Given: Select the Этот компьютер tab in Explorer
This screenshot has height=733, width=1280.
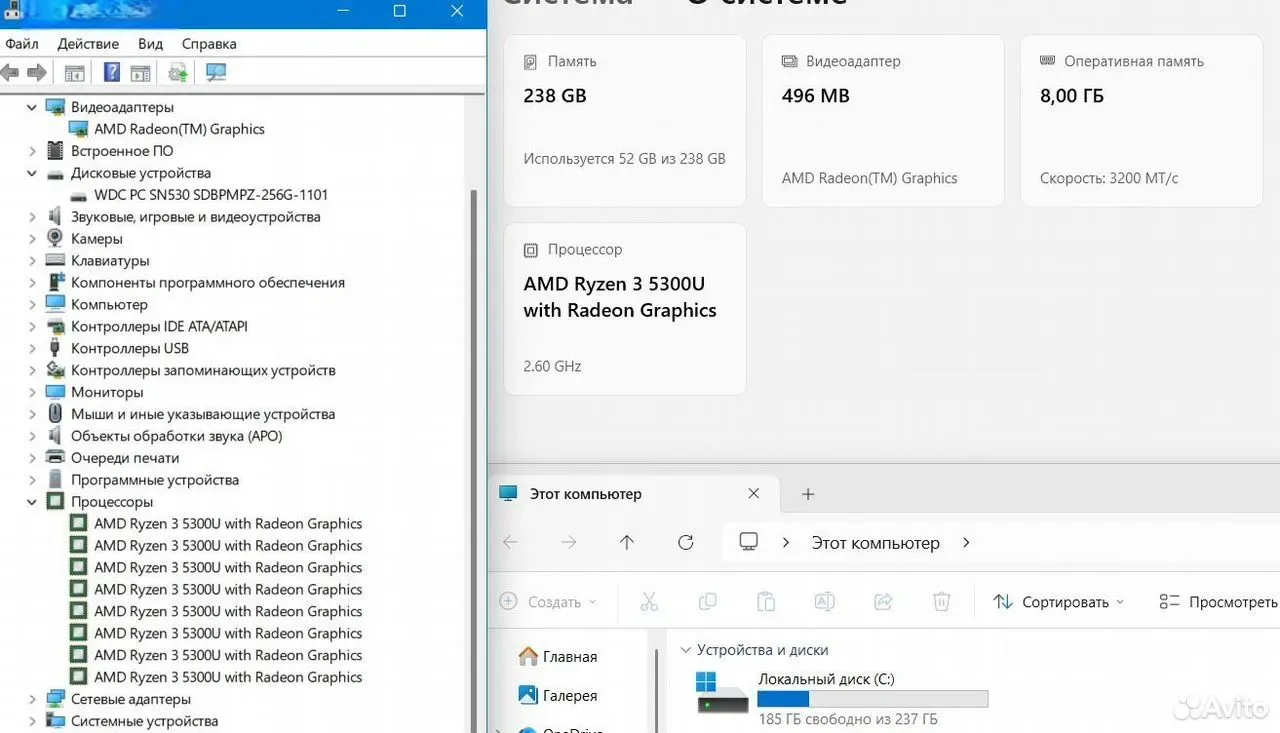Looking at the screenshot, I should [632, 493].
